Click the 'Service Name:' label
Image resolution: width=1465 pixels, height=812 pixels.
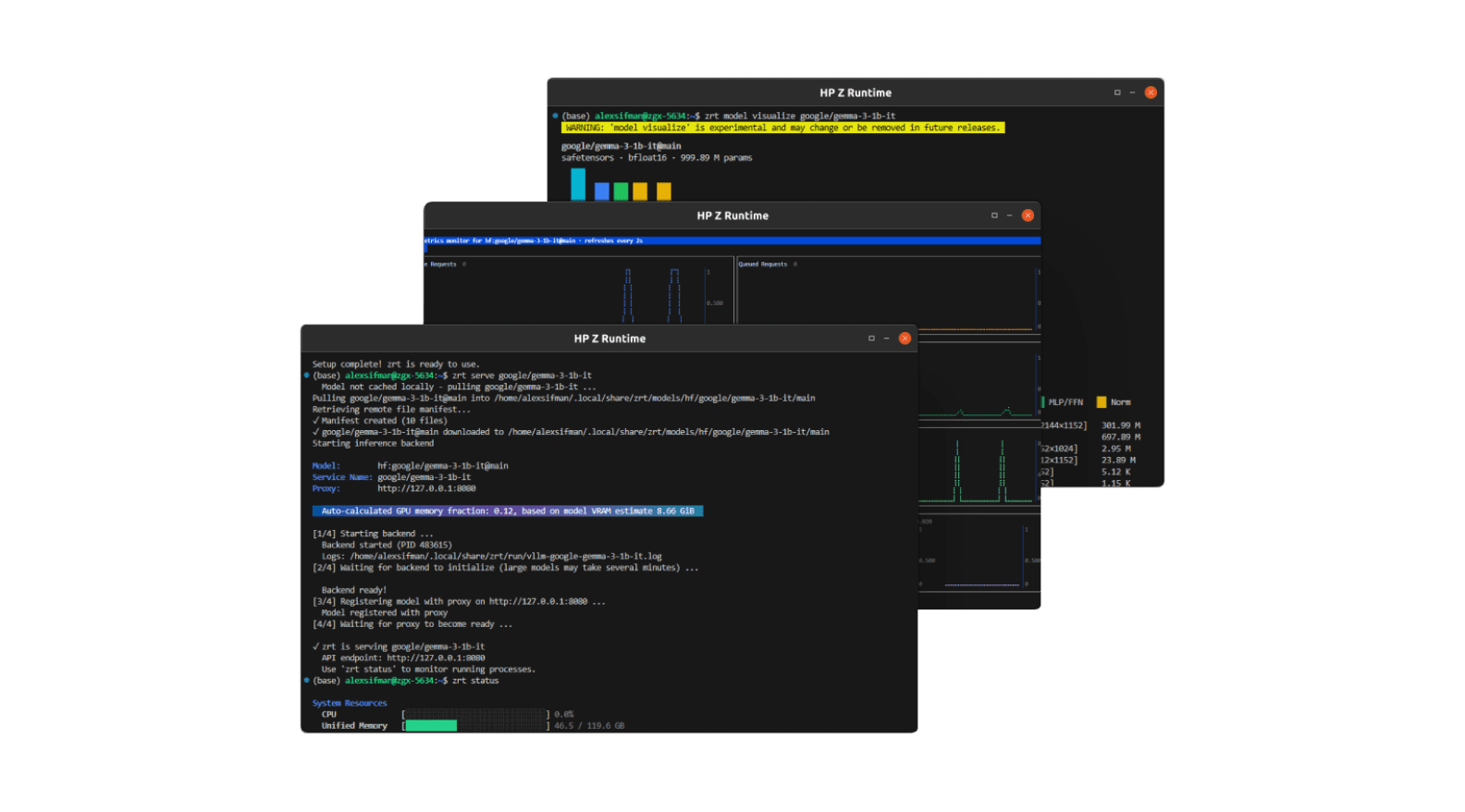tap(342, 477)
